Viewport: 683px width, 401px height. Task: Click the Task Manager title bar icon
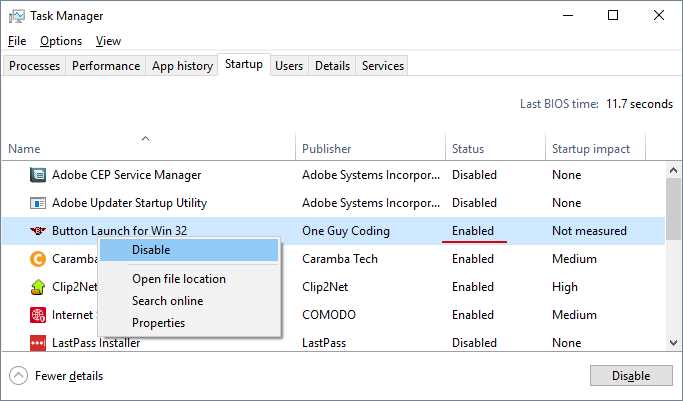[x=17, y=16]
